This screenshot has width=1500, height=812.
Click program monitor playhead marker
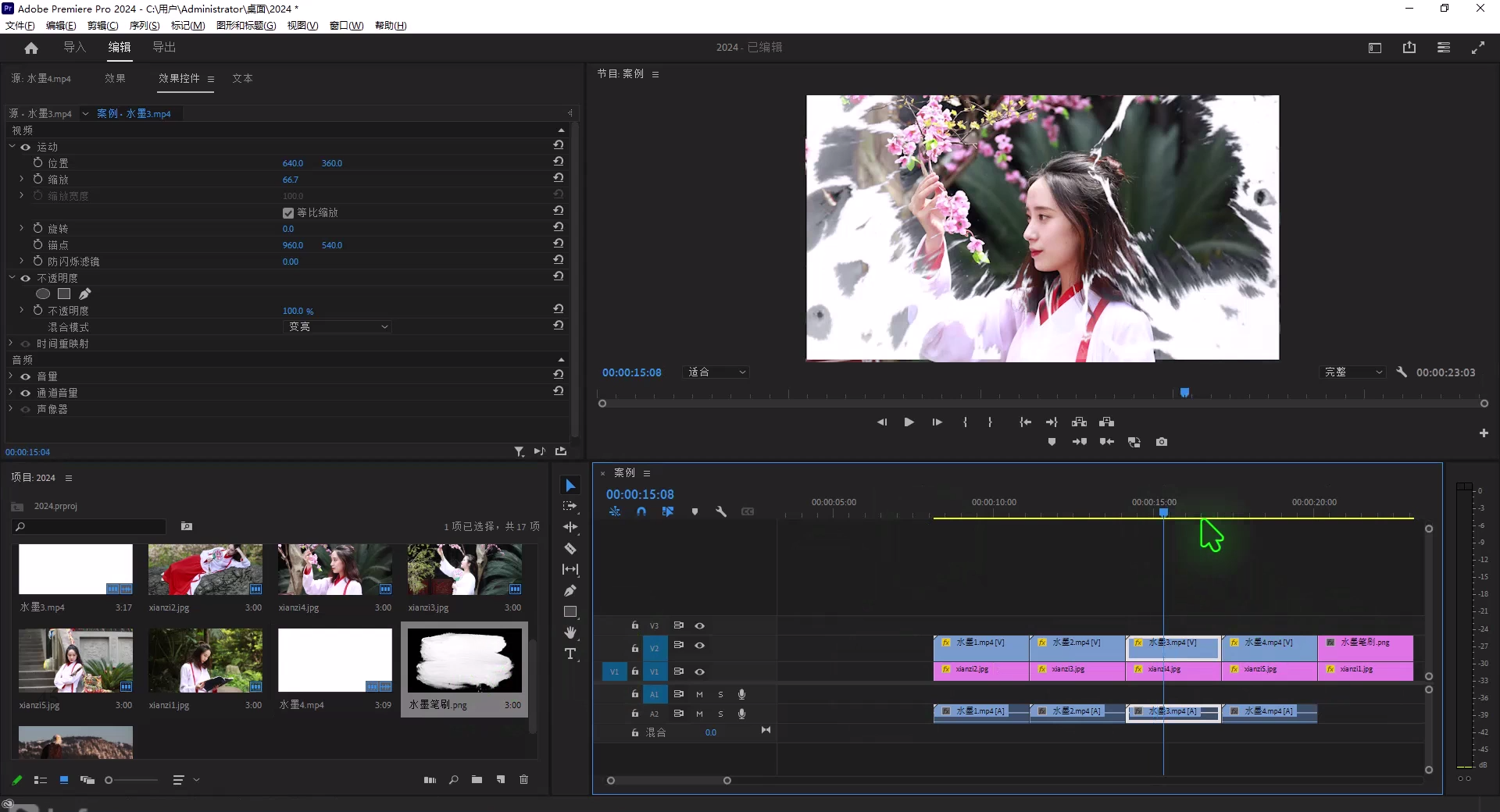point(1184,393)
